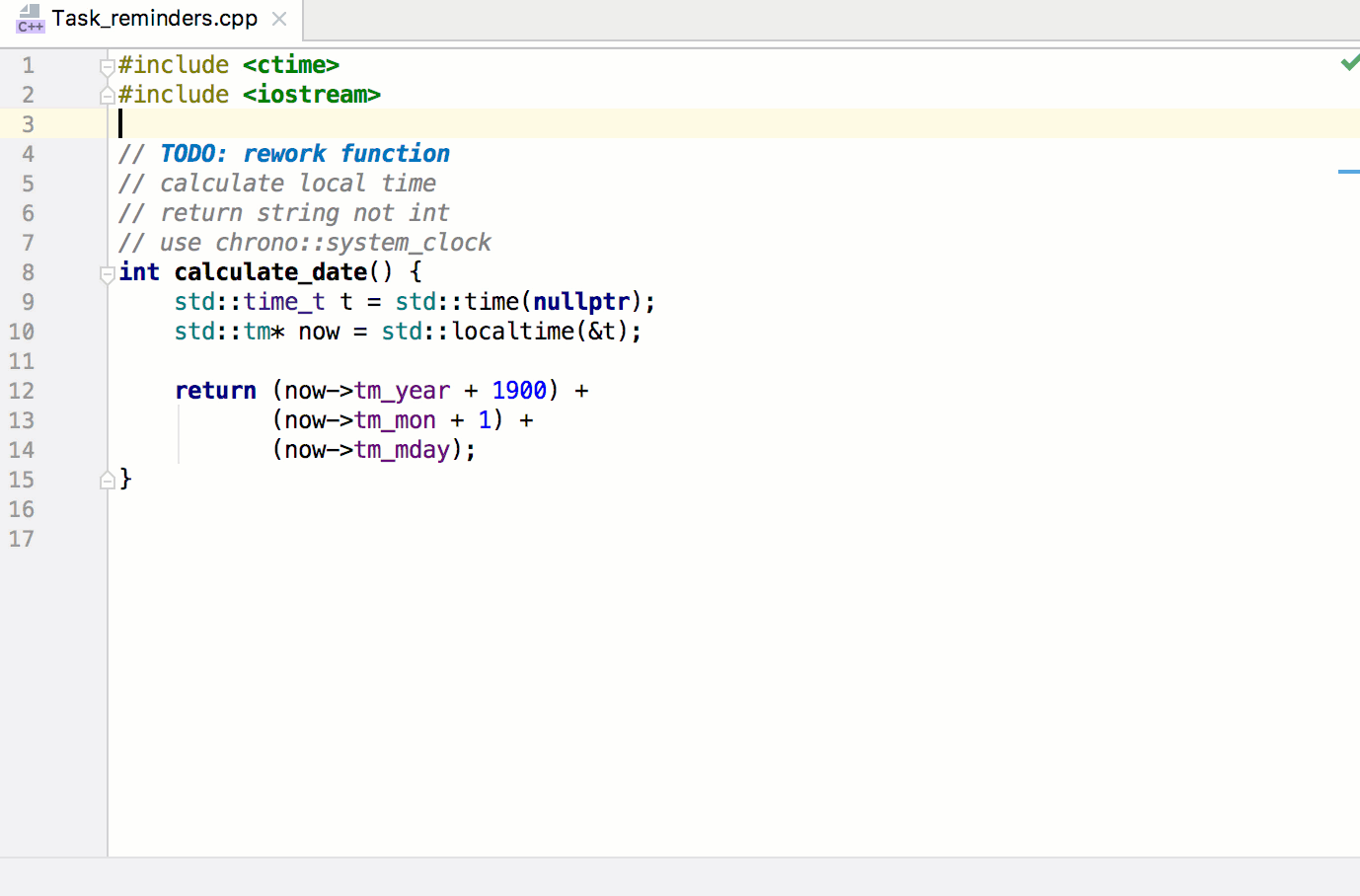
Task: Click the blue TODO stripe marker on the scrollbar
Action: pyautogui.click(x=1348, y=170)
